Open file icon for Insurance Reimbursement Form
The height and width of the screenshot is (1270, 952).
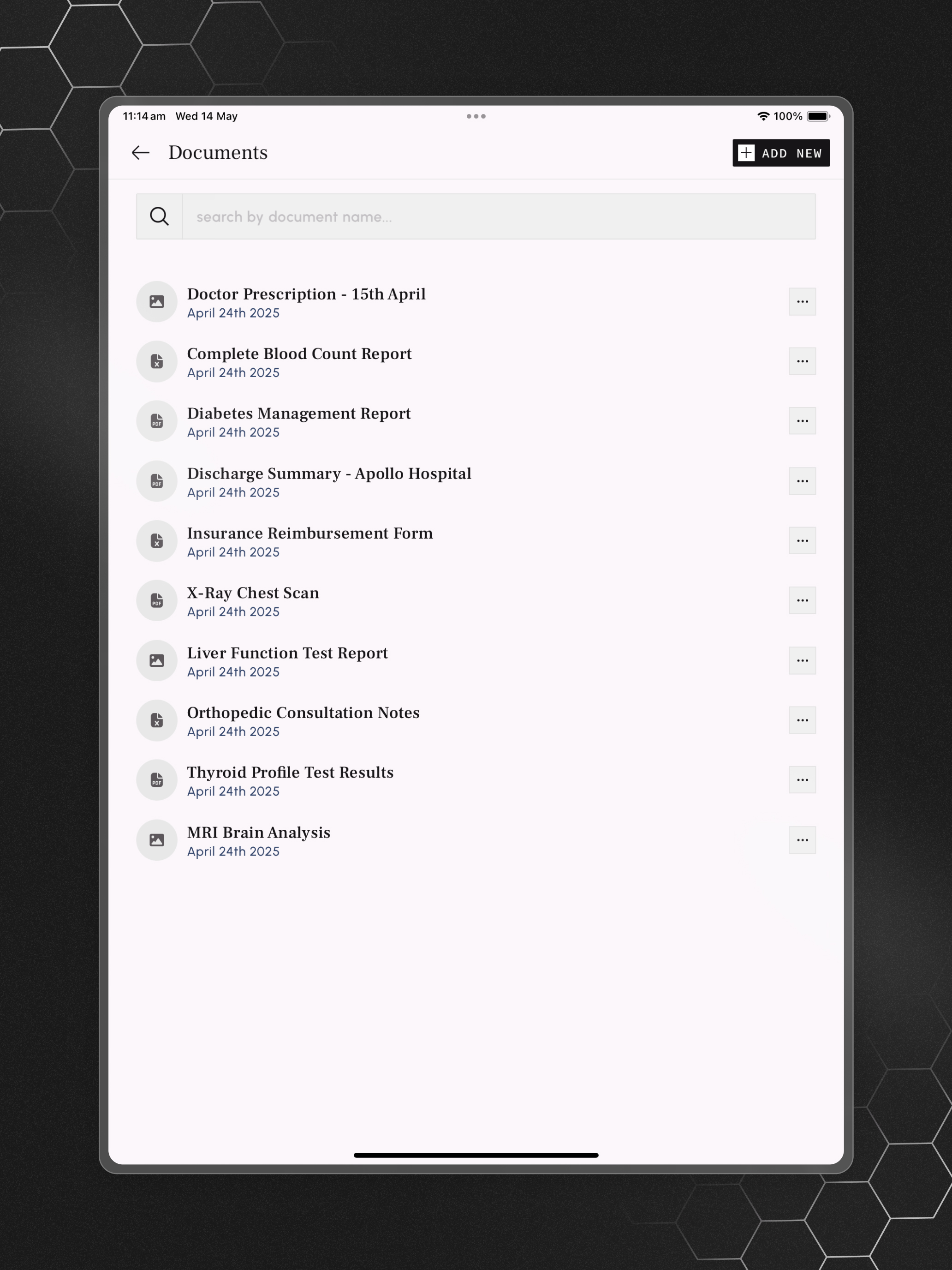point(157,541)
